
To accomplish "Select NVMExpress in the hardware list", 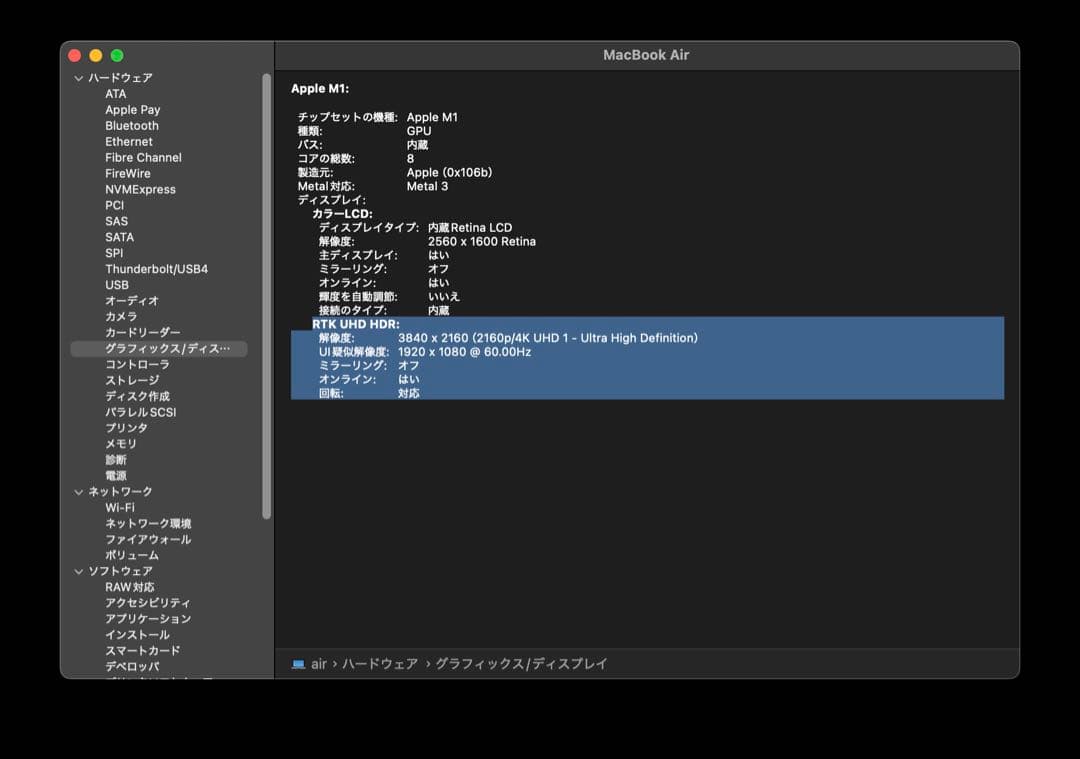I will coord(140,189).
